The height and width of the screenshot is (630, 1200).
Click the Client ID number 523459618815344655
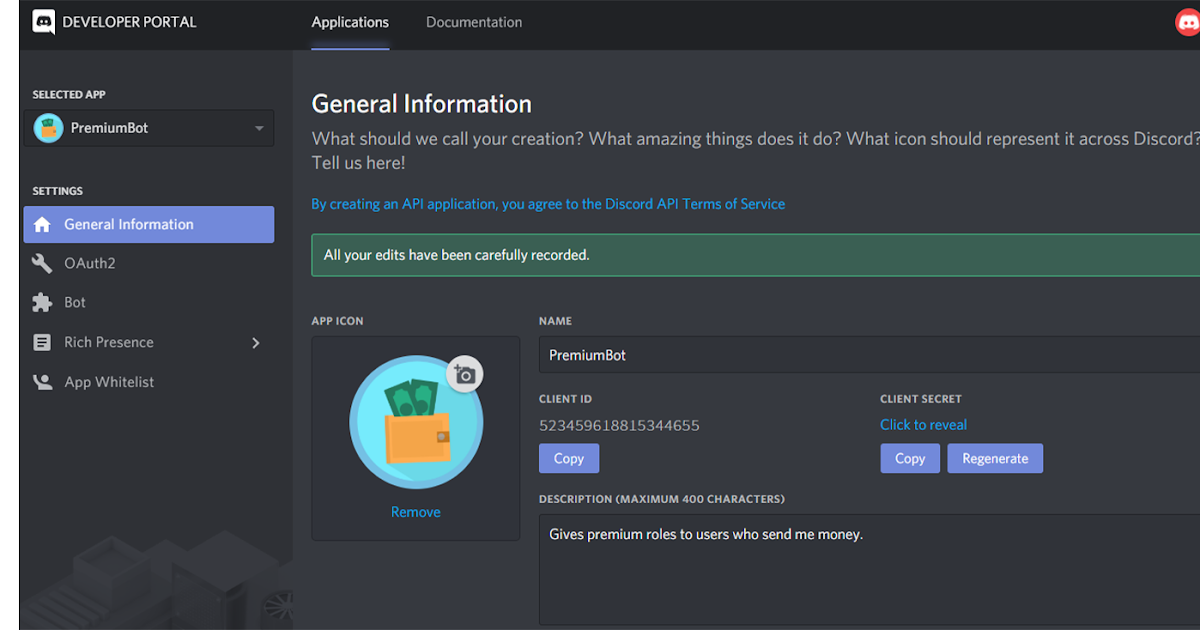pos(619,425)
